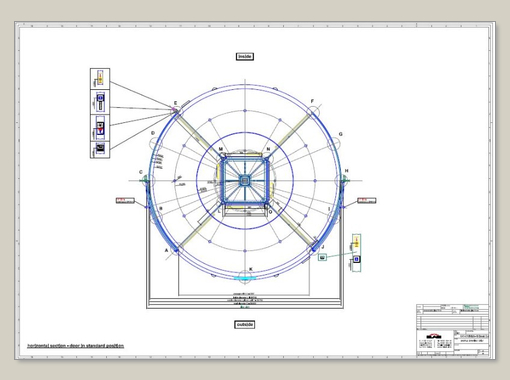Click the small teal callout box near J
This screenshot has width=510, height=380.
click(x=322, y=257)
